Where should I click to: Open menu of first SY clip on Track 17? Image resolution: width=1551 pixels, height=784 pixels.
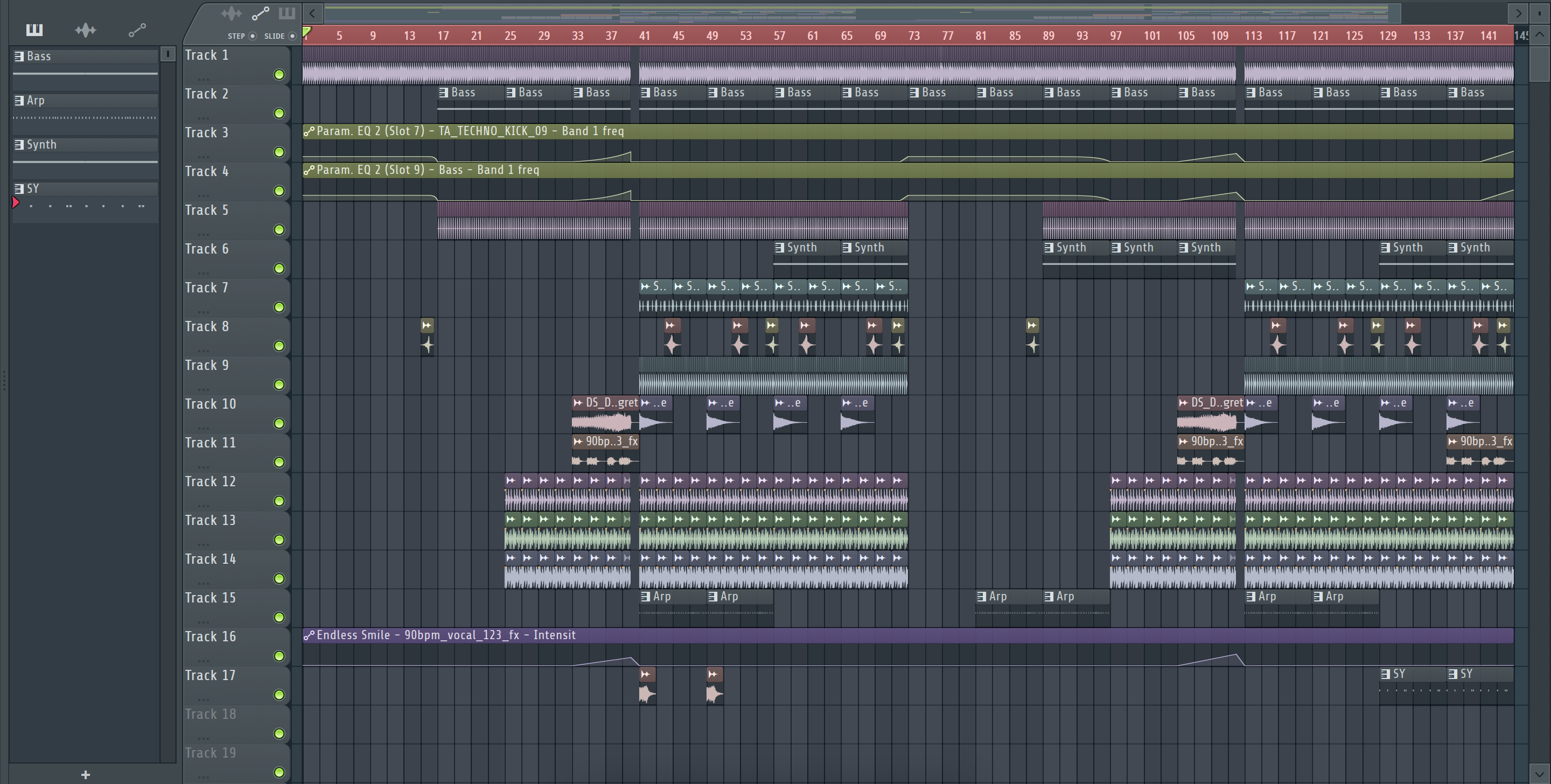click(1386, 674)
